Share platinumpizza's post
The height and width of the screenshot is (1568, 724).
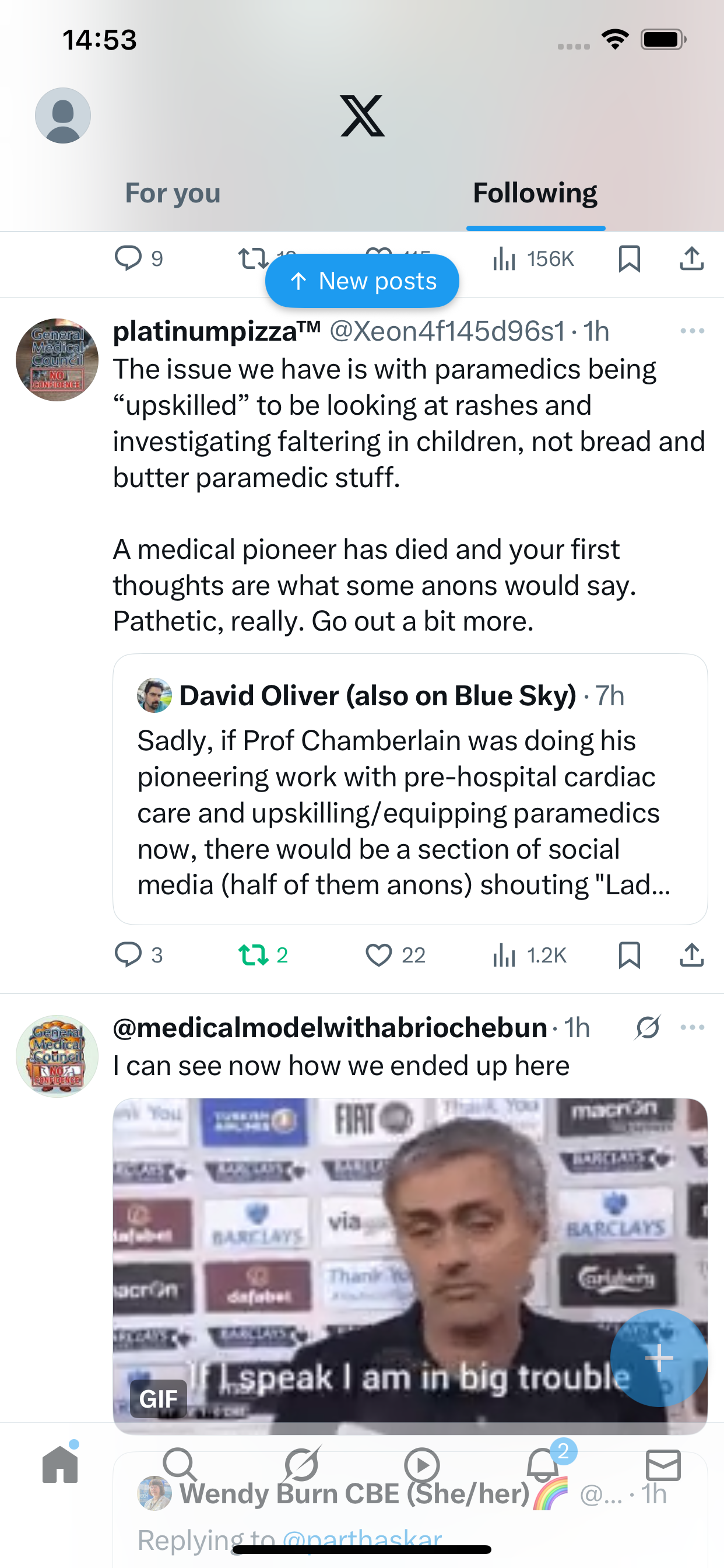[691, 954]
